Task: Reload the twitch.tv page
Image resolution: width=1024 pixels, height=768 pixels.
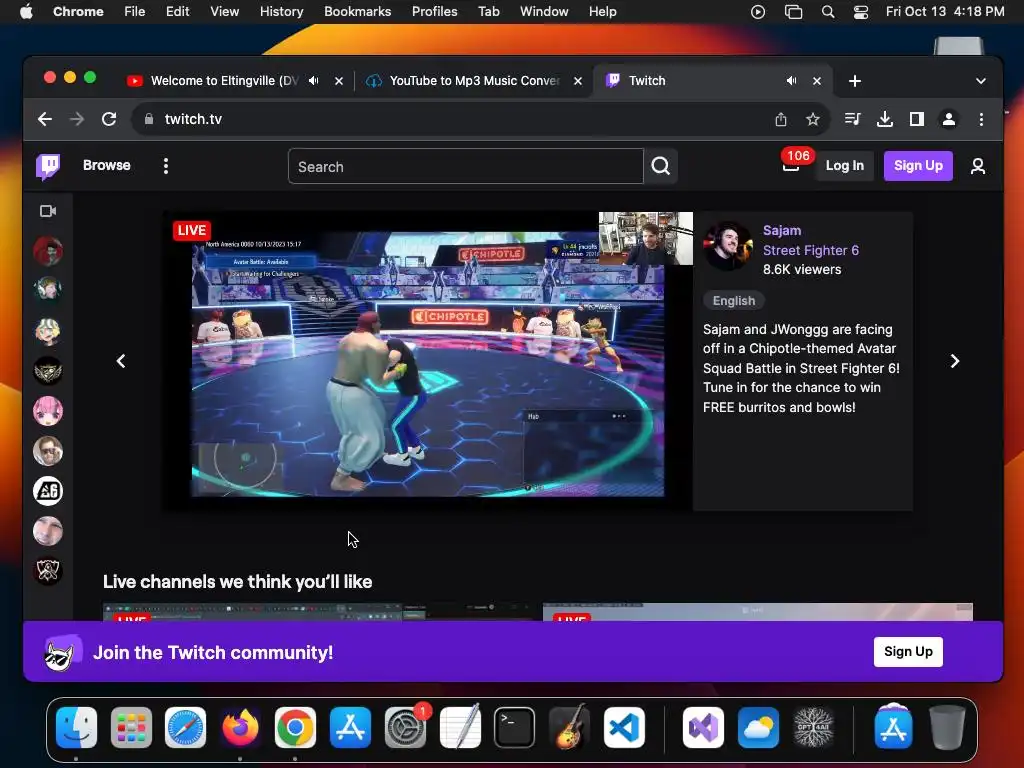Action: tap(109, 119)
